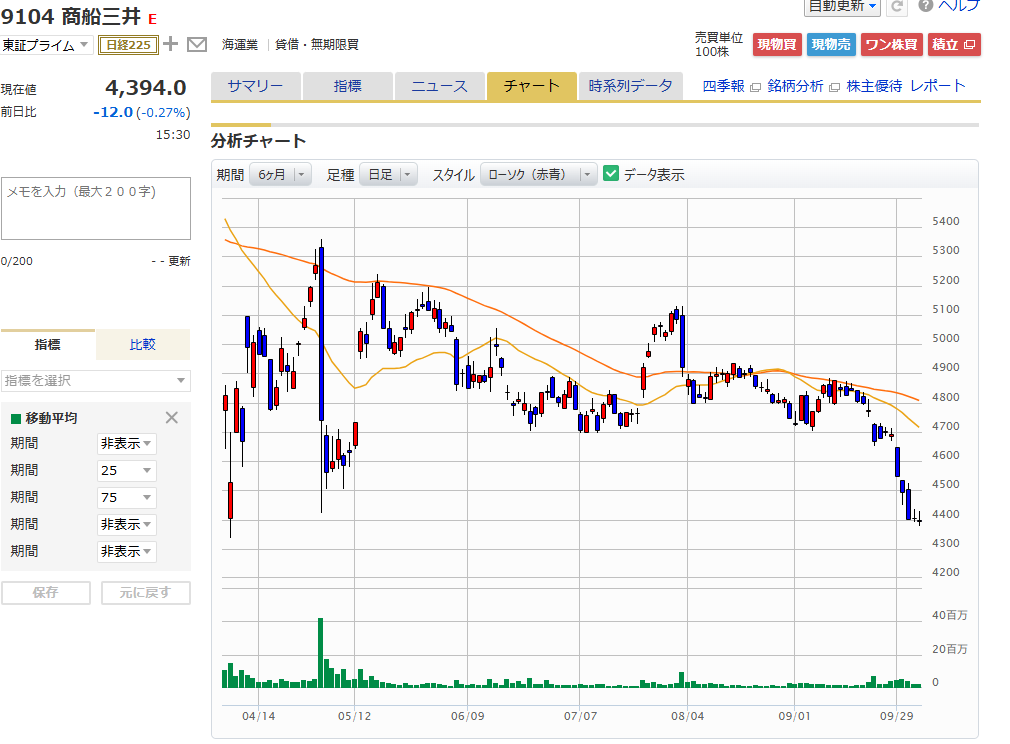Open the moving average period 75 dropdown

pyautogui.click(x=126, y=498)
